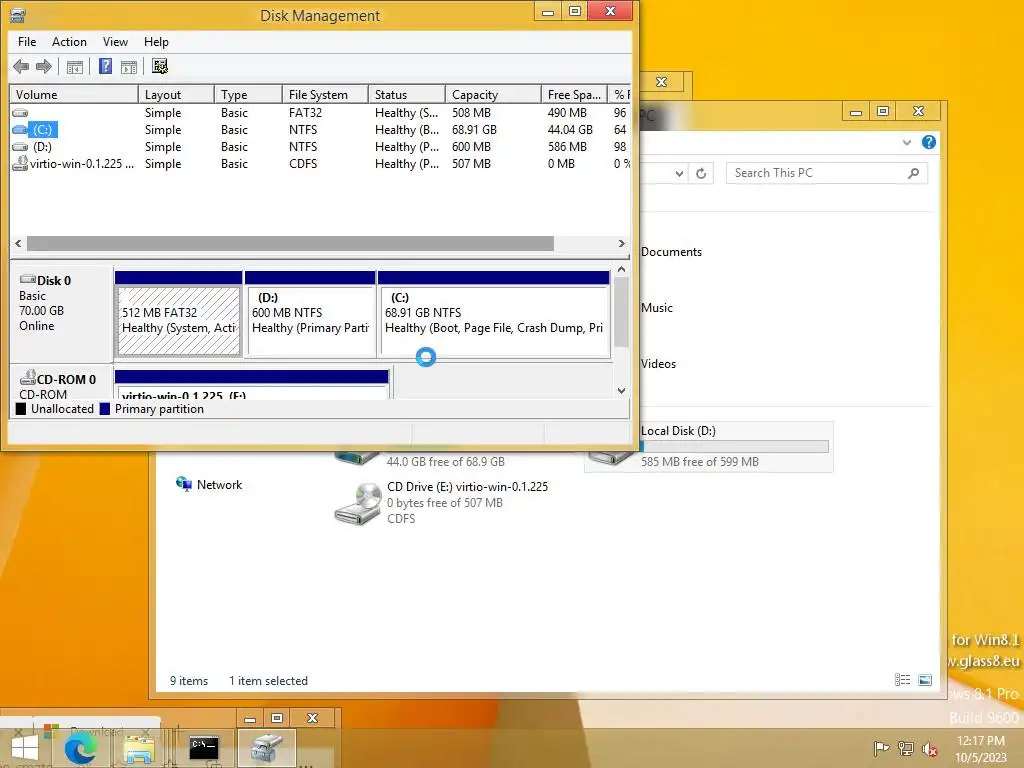The width and height of the screenshot is (1024, 768).
Task: Click the Back arrow in Disk Management toolbar
Action: (x=21, y=66)
